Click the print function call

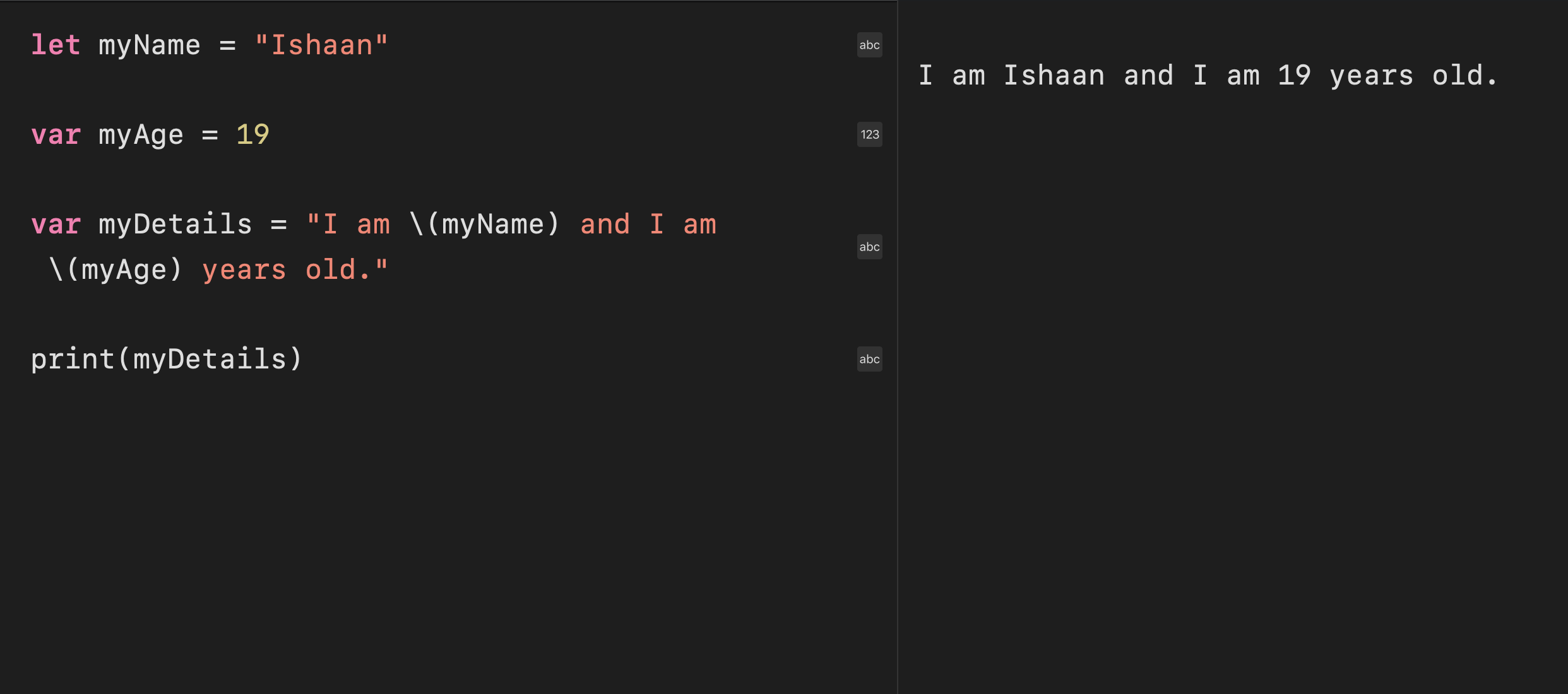click(x=73, y=360)
